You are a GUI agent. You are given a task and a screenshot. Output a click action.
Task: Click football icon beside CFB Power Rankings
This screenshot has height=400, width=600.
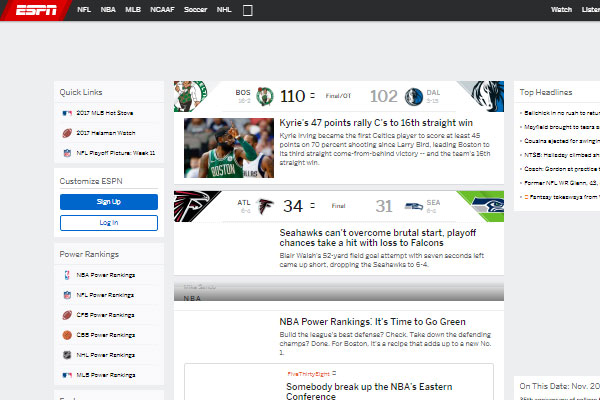pyautogui.click(x=67, y=315)
